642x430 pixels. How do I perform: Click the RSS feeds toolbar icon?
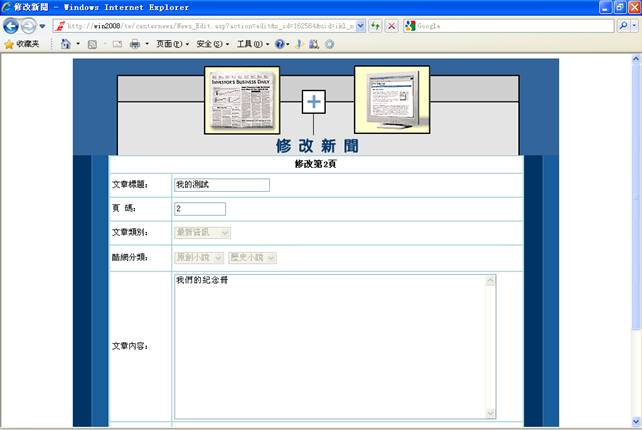click(x=92, y=44)
